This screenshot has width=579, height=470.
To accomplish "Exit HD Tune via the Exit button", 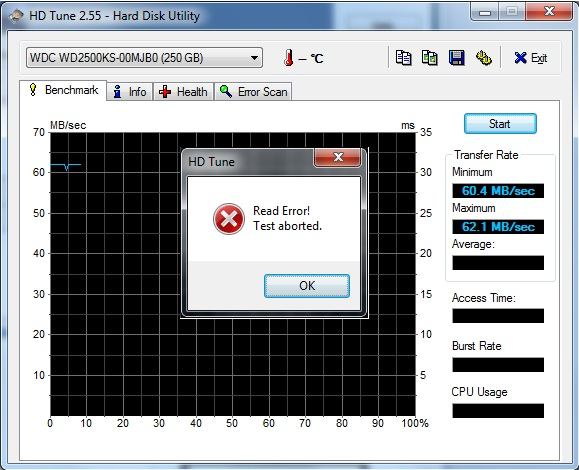I will pos(530,58).
